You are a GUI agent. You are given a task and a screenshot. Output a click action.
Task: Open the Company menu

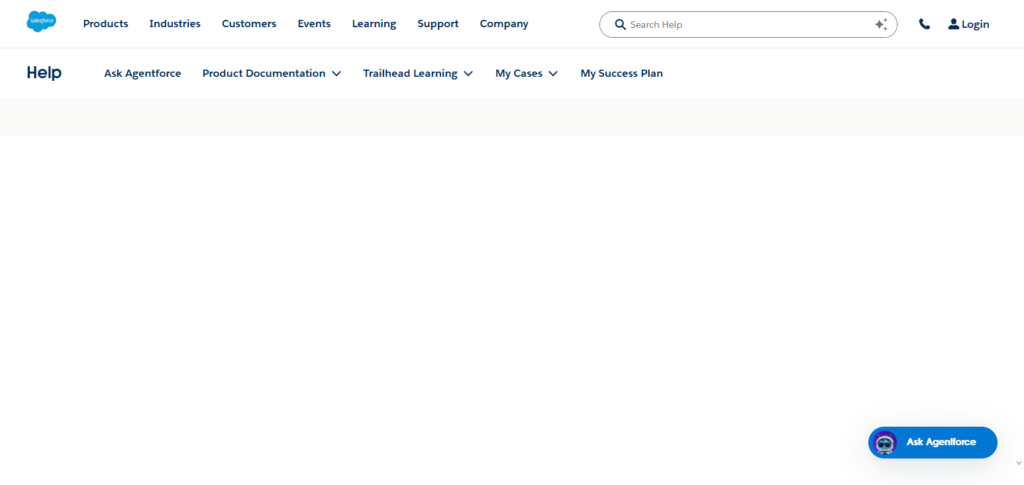coord(504,23)
